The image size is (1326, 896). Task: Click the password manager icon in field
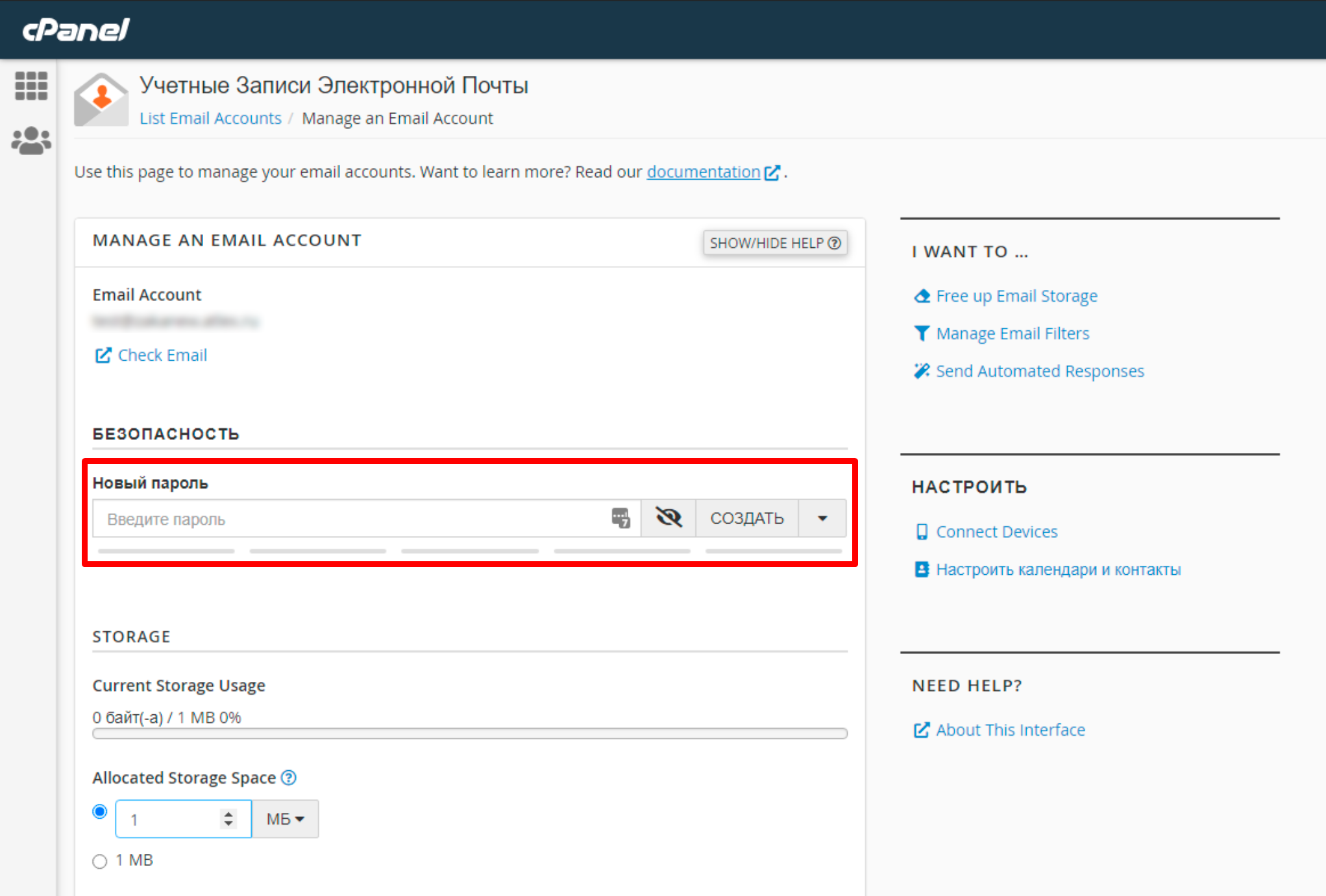tap(620, 518)
